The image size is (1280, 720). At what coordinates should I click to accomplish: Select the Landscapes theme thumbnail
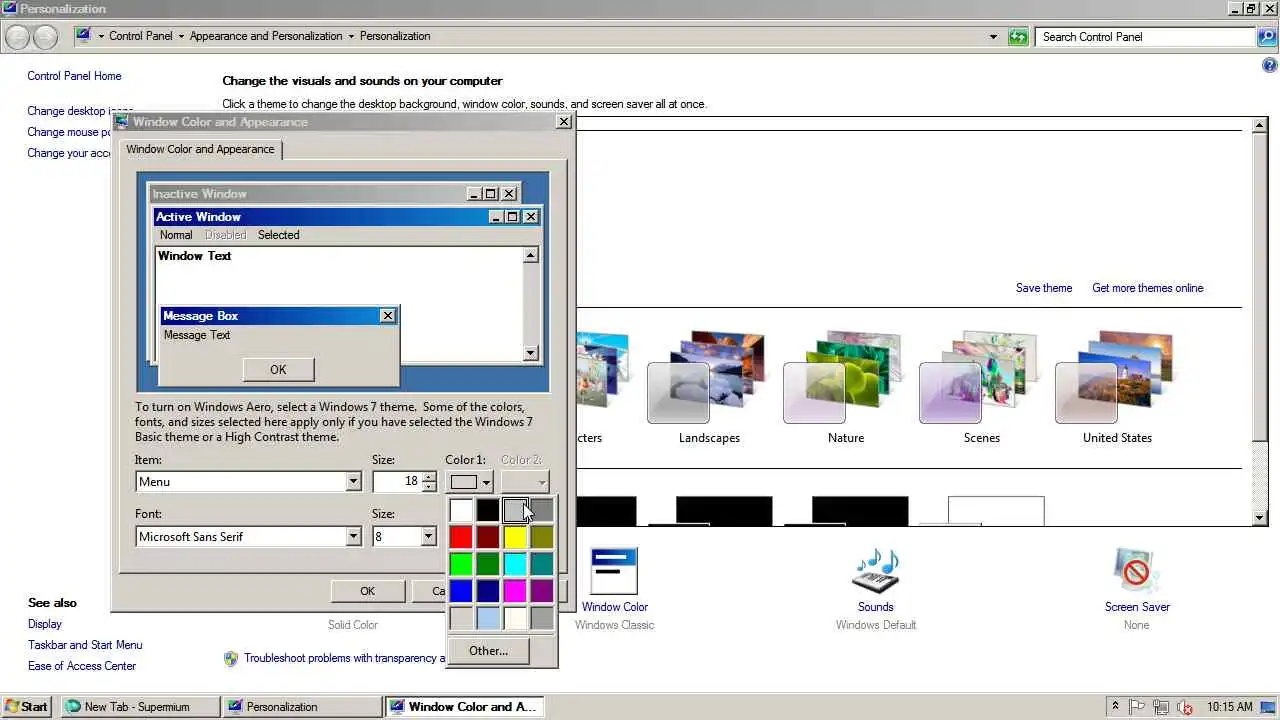pos(708,378)
